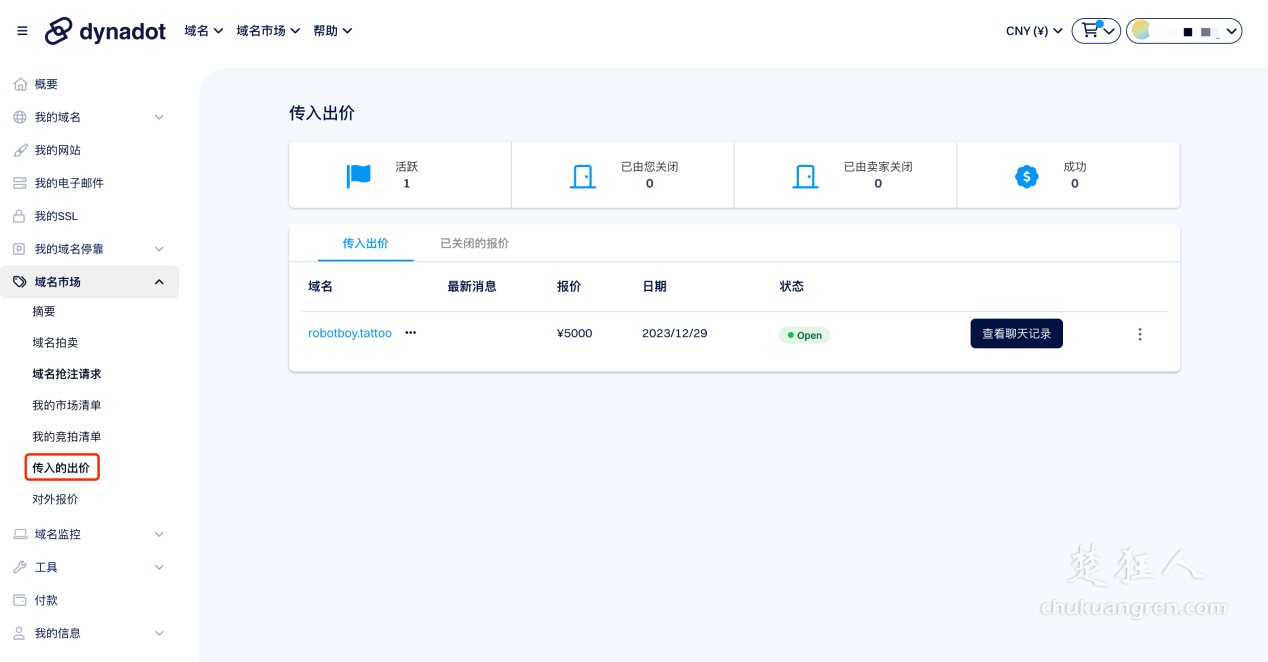Expand the 帮助 dropdown
1268x662 pixels.
[x=332, y=30]
